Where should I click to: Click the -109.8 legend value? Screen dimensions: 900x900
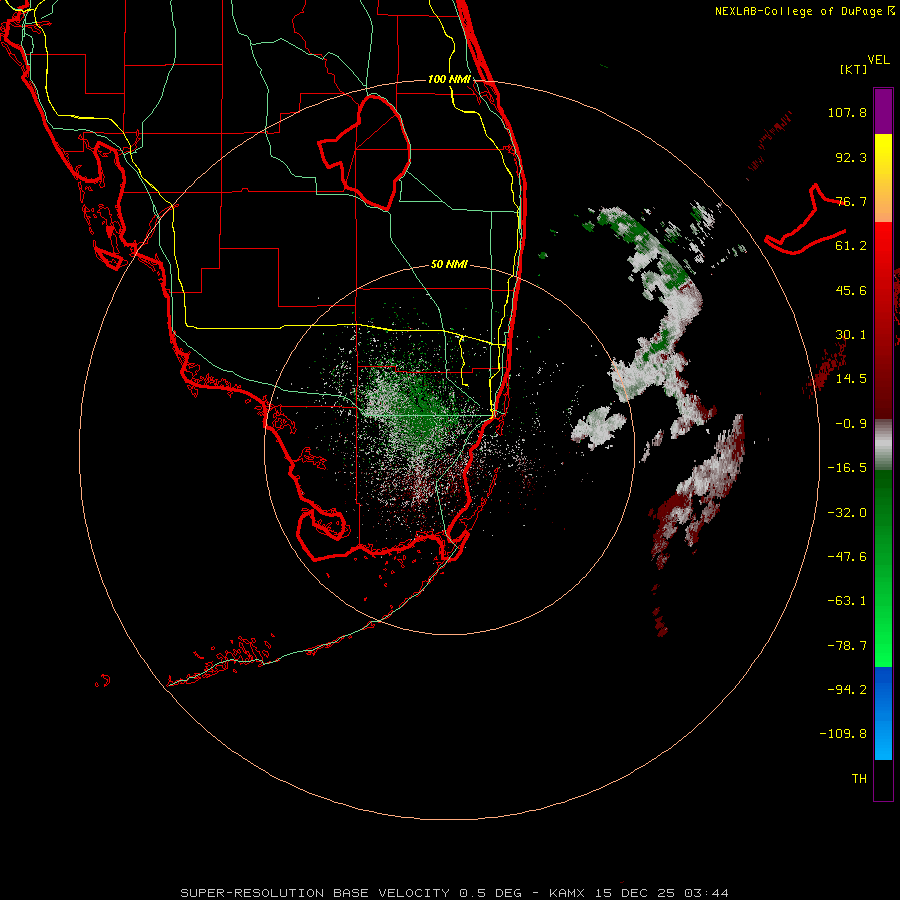tap(843, 734)
